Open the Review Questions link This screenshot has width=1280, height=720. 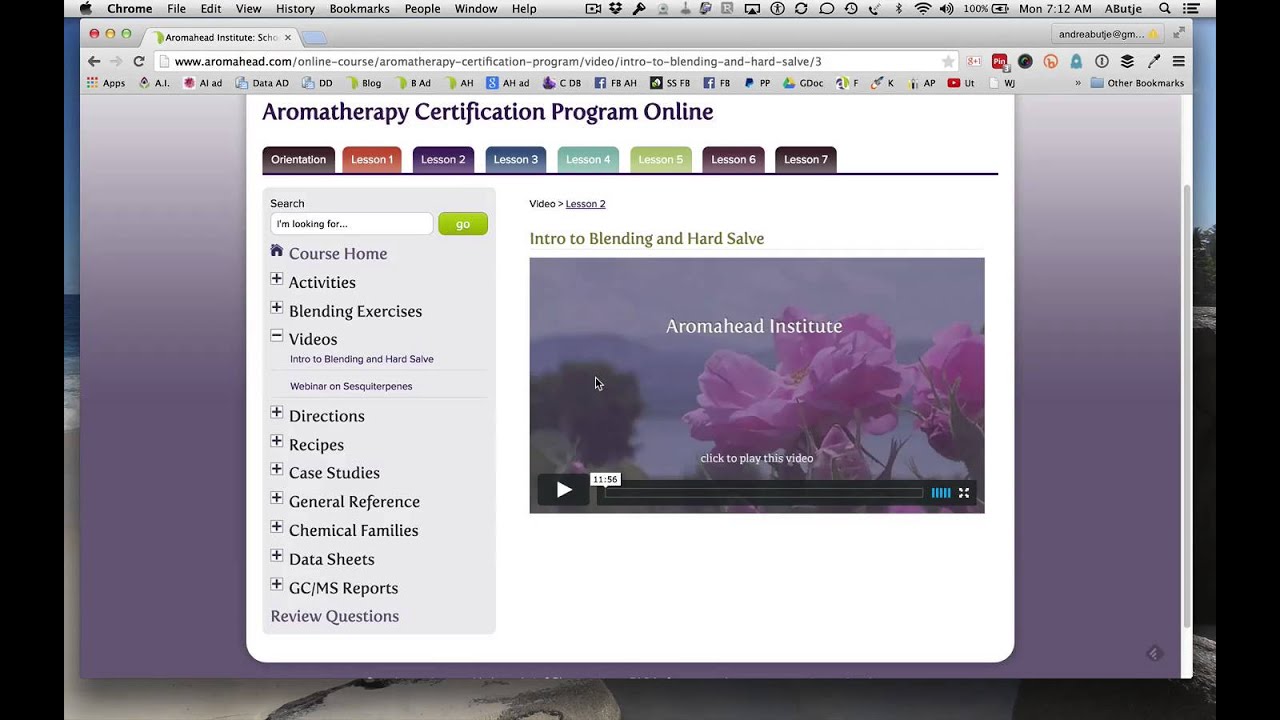click(335, 616)
